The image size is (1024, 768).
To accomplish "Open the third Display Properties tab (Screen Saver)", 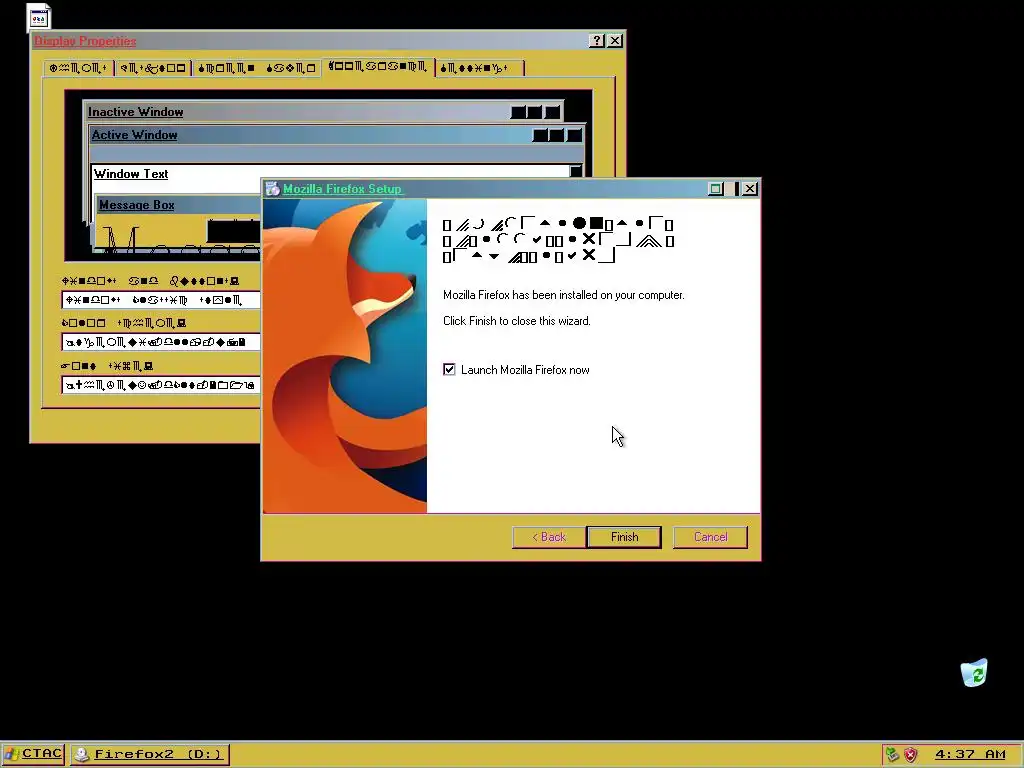I will 257,68.
